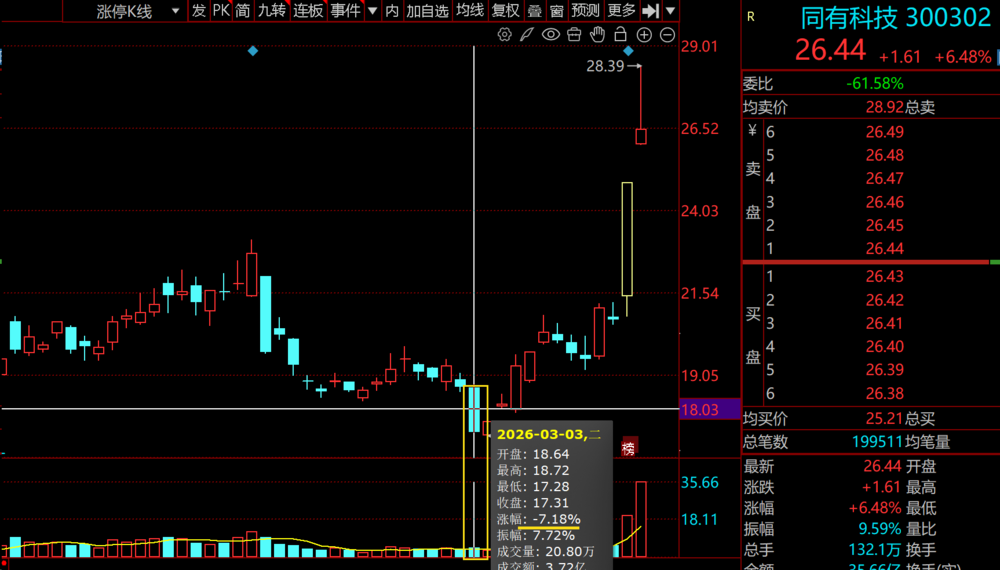The height and width of the screenshot is (570, 1000).
Task: Click the 九转 indicator button
Action: tap(271, 11)
